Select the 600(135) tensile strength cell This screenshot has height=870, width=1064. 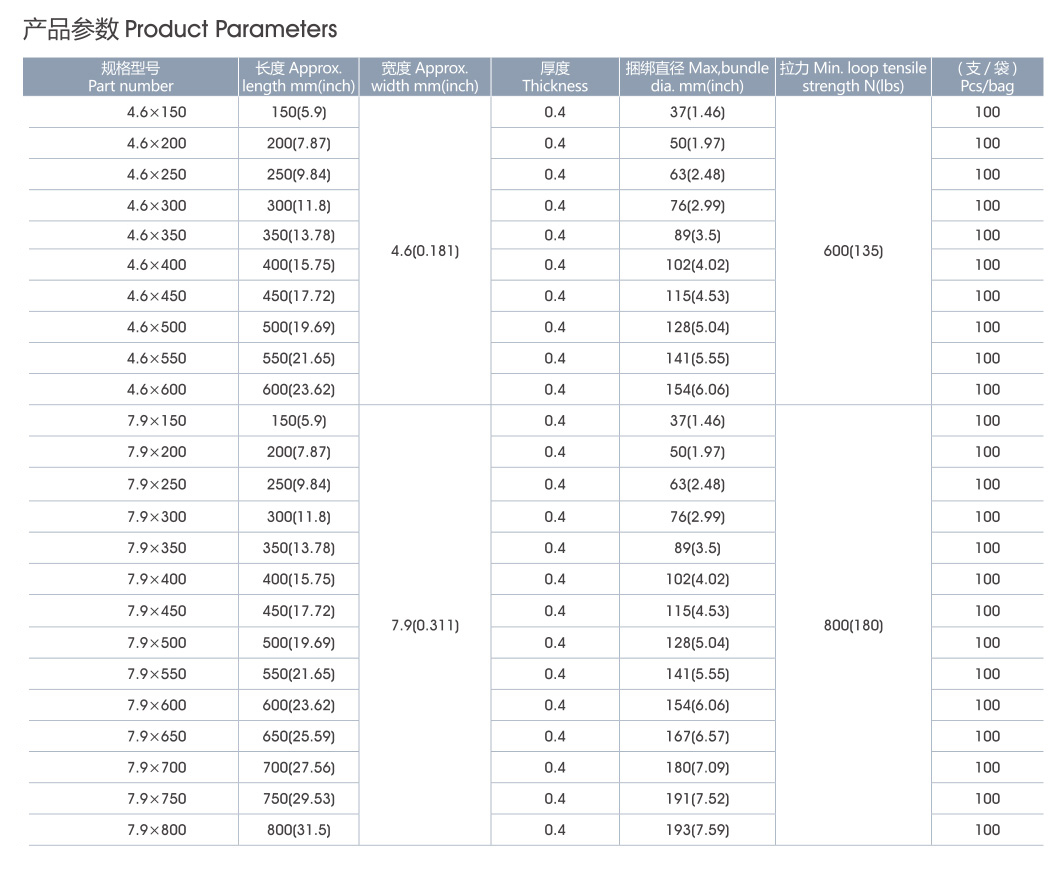coord(853,251)
